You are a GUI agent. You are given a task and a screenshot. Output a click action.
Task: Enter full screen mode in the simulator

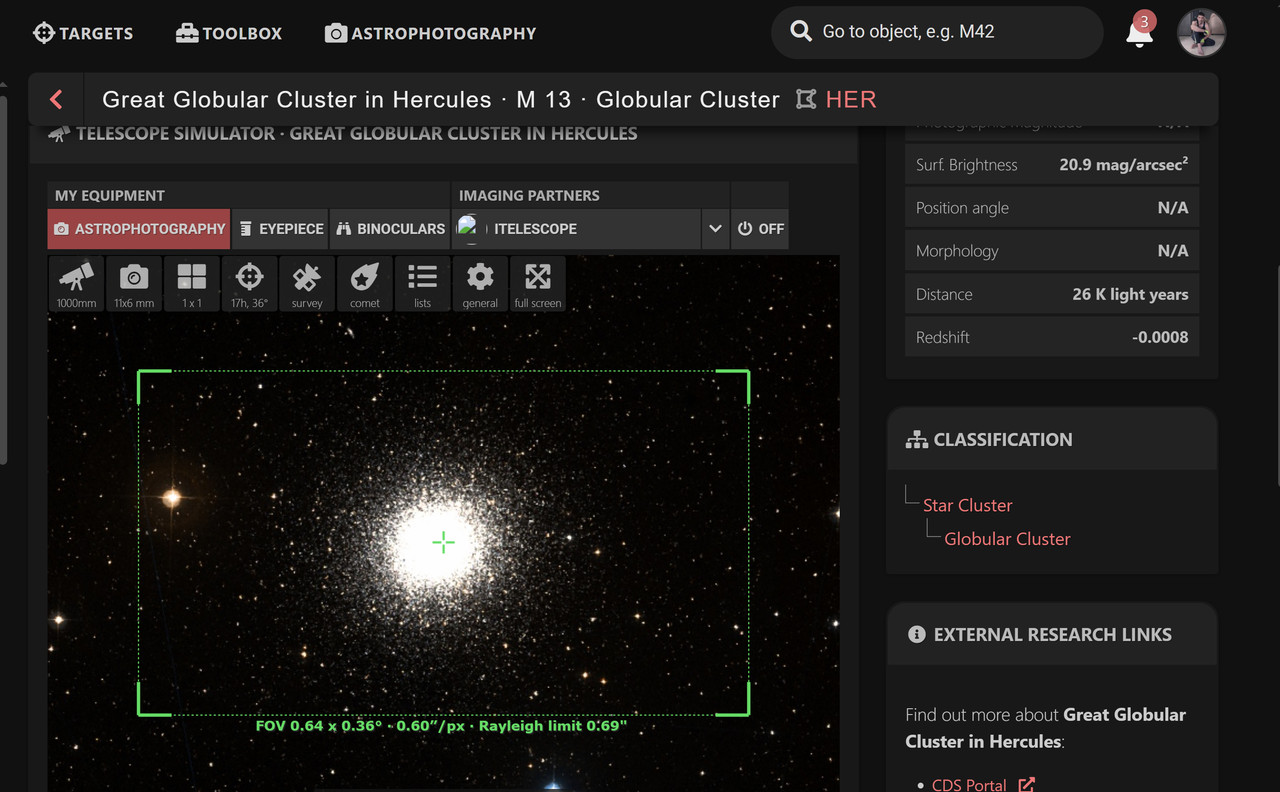[537, 283]
